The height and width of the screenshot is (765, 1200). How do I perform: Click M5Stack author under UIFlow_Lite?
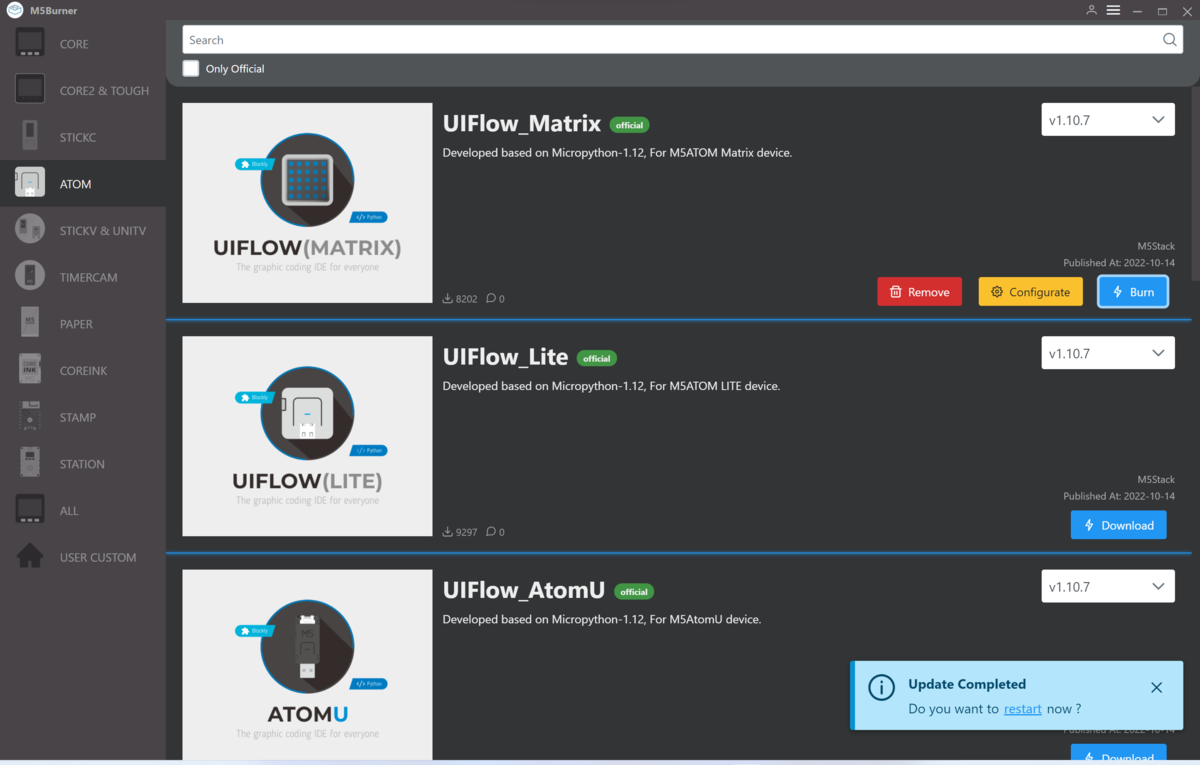click(x=1156, y=480)
